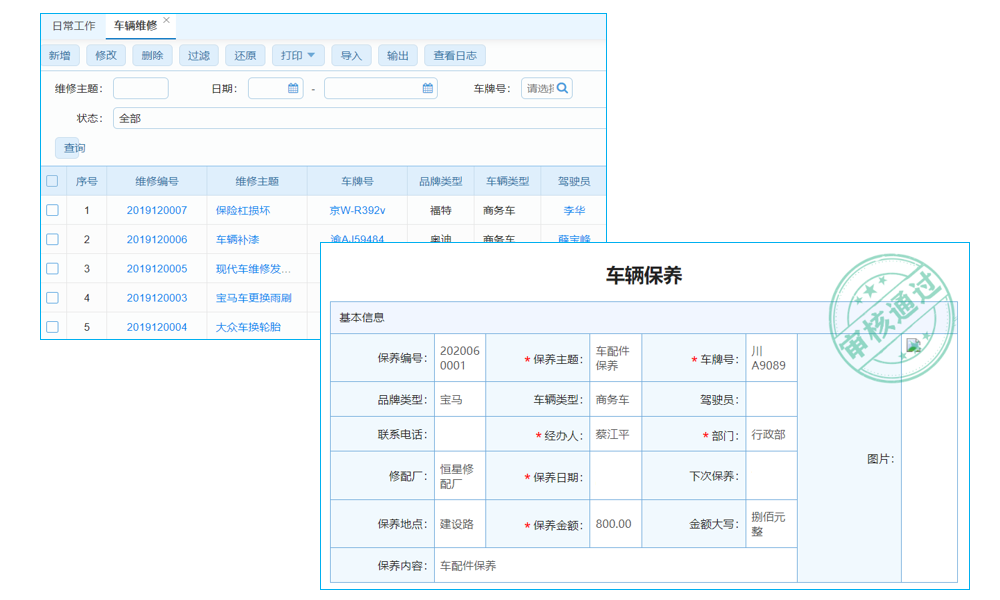
Task: Select the 删除 button on the toolbar
Action: [151, 55]
